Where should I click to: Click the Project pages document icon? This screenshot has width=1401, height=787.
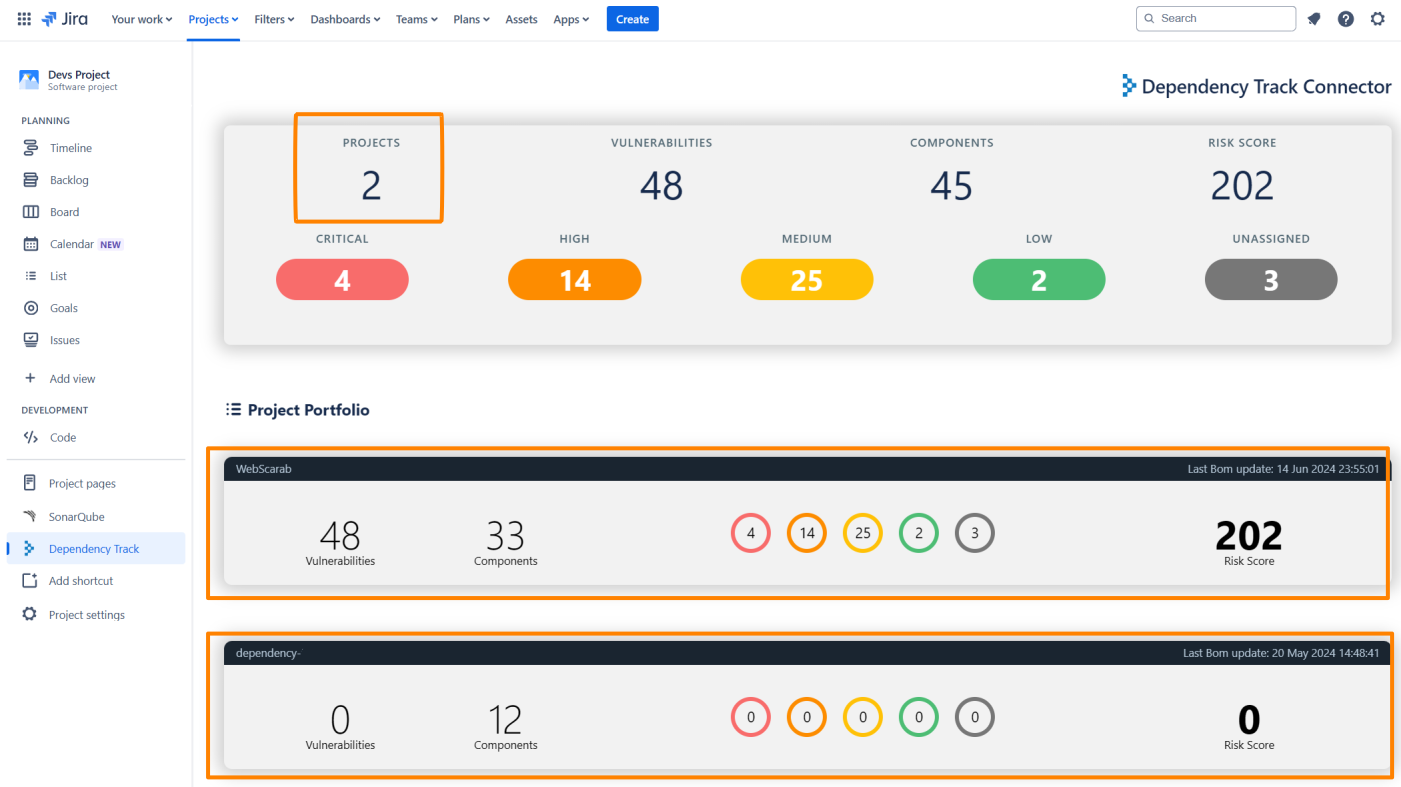[30, 483]
